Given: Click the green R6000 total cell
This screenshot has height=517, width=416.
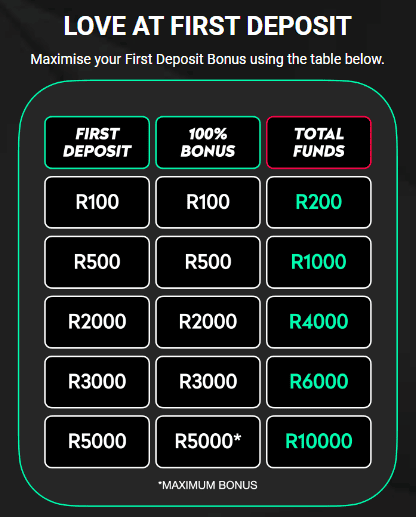Looking at the screenshot, I should pyautogui.click(x=319, y=382).
